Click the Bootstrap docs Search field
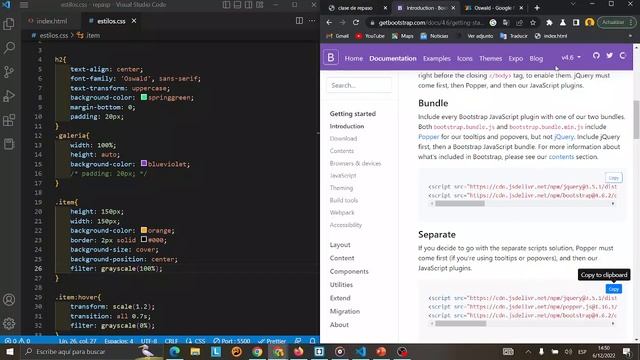The image size is (640, 360). [x=359, y=85]
